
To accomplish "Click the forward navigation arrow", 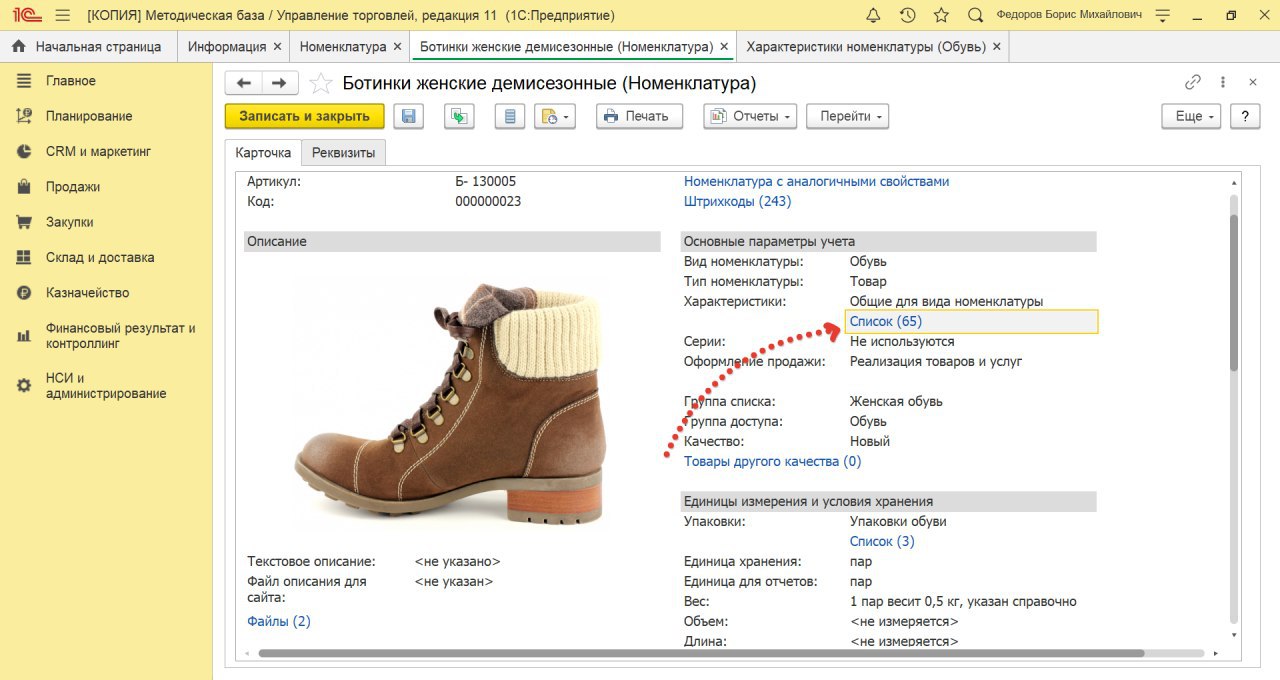I will (279, 83).
